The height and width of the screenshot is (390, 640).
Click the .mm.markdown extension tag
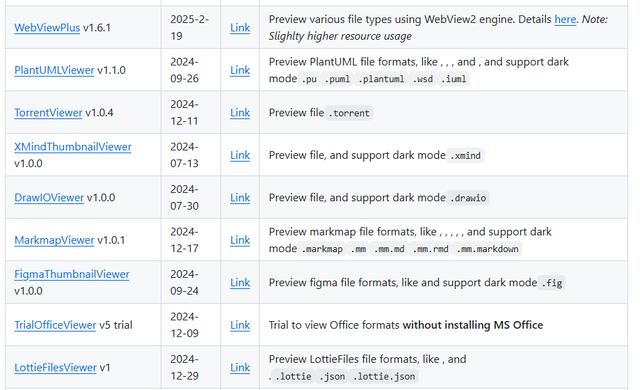click(x=487, y=249)
